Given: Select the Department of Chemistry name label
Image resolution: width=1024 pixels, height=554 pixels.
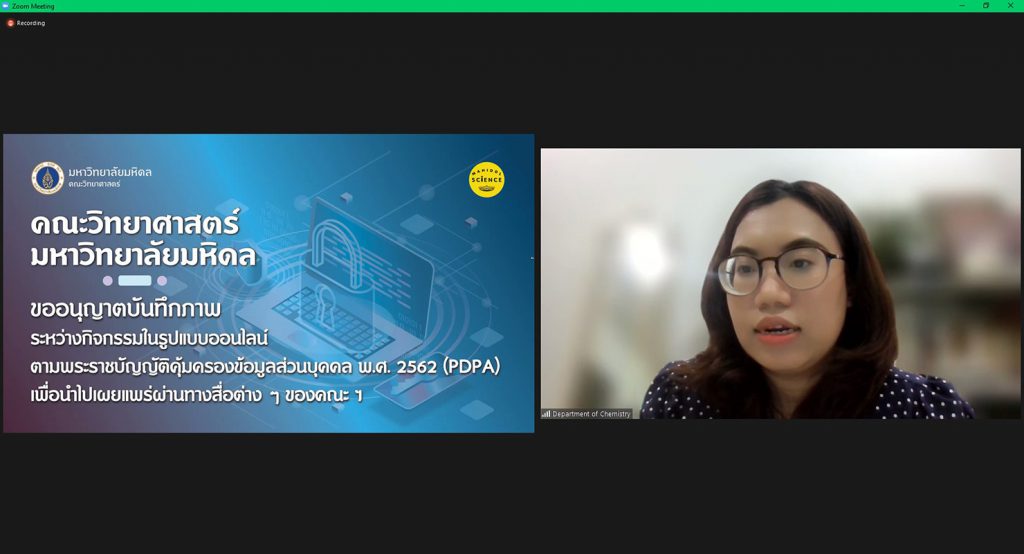Looking at the screenshot, I should (x=591, y=414).
